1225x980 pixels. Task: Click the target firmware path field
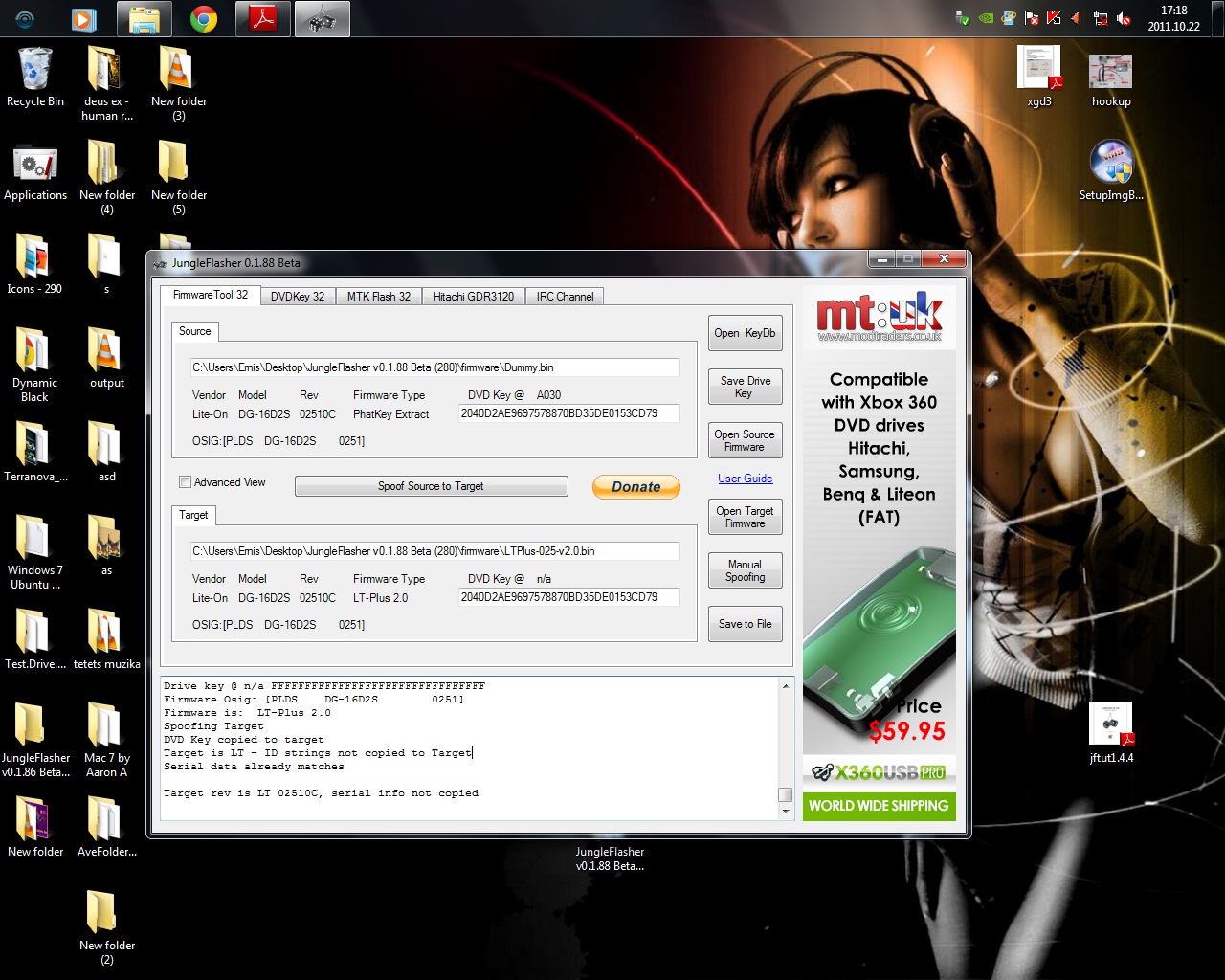coord(434,551)
